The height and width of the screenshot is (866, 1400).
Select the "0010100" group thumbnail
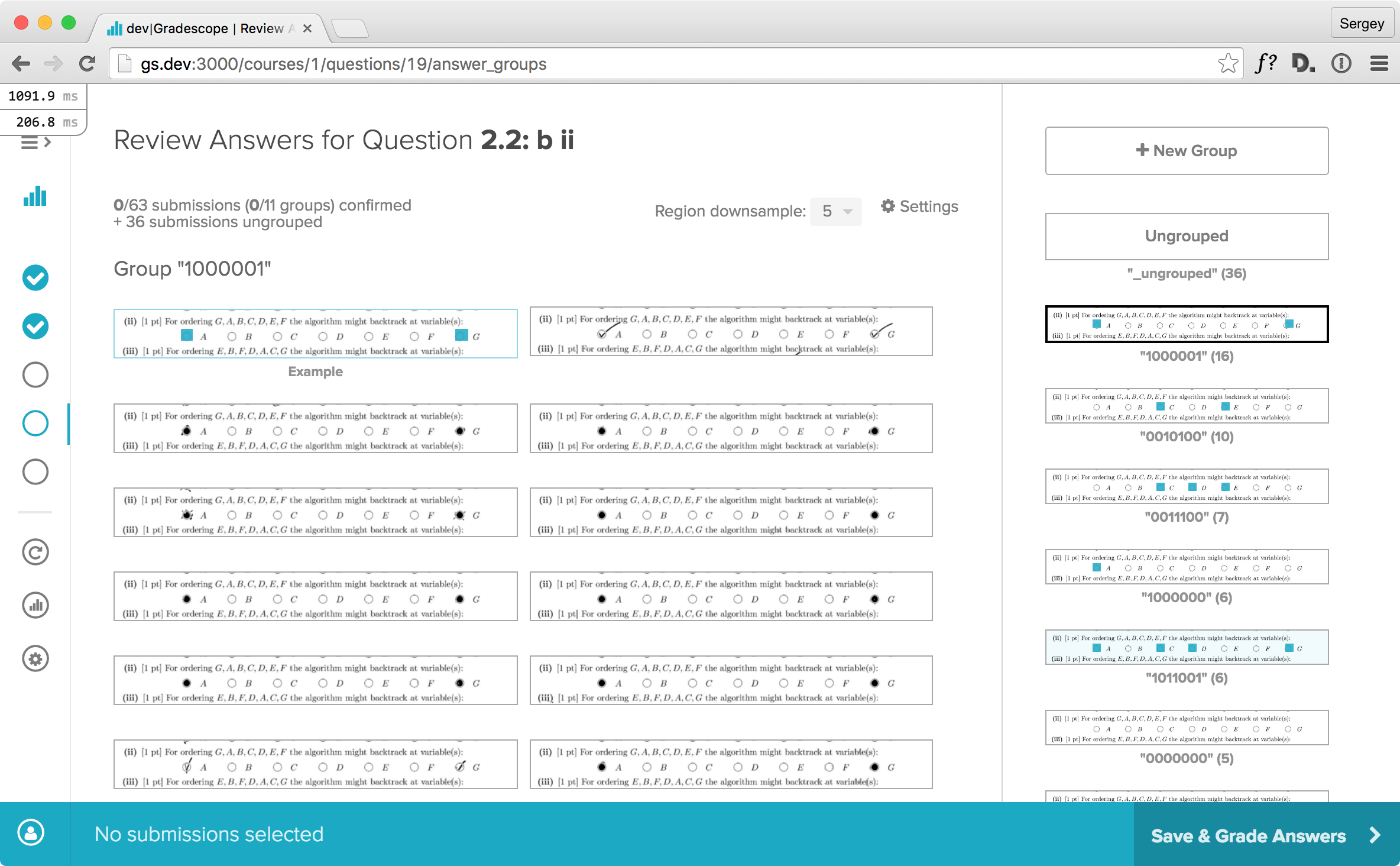click(x=1187, y=406)
